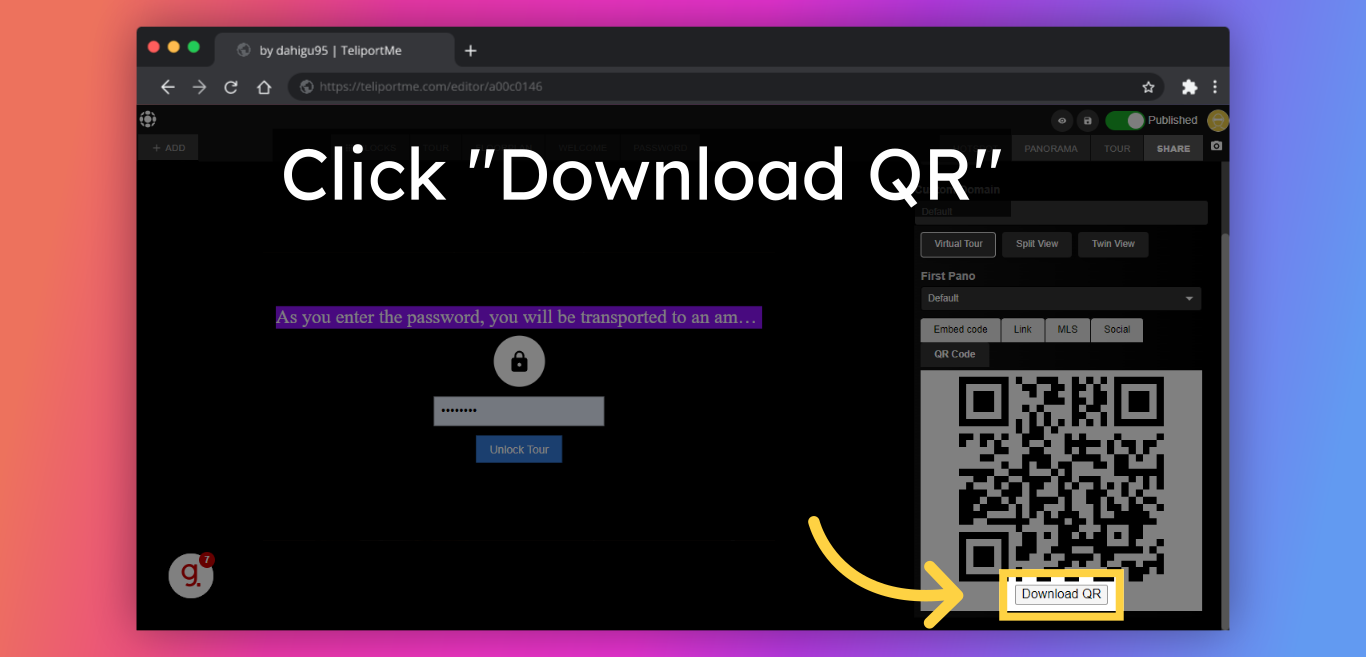Switch to the Link share tab

[x=1023, y=330]
